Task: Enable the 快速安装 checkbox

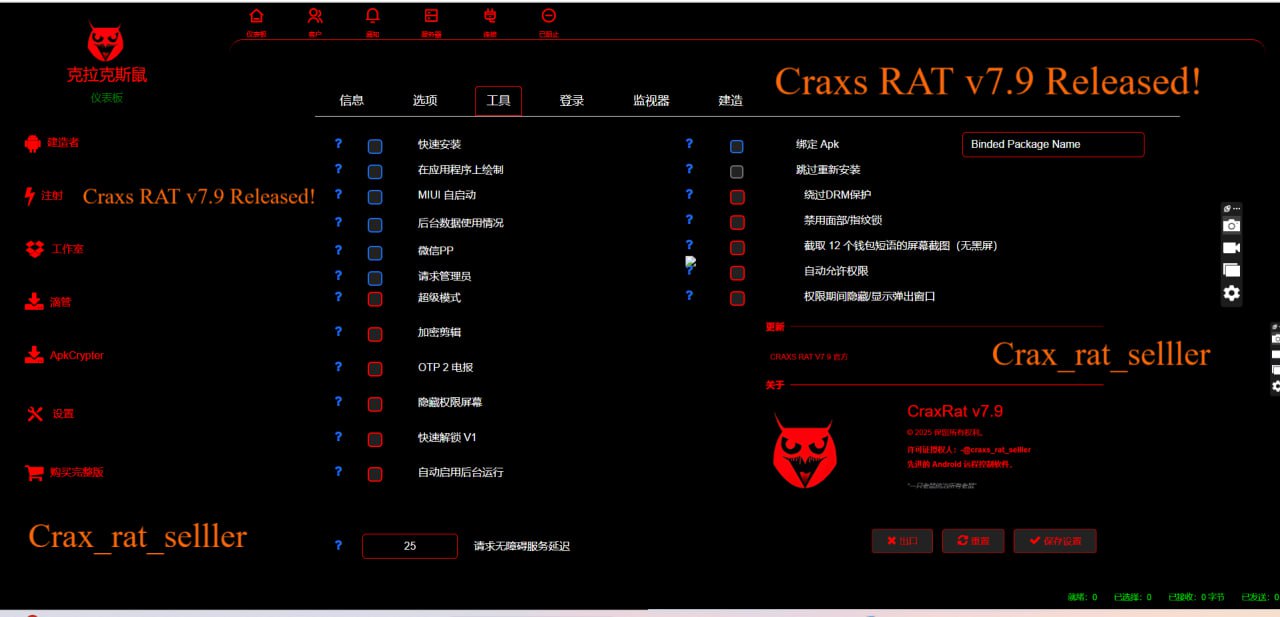Action: click(375, 145)
